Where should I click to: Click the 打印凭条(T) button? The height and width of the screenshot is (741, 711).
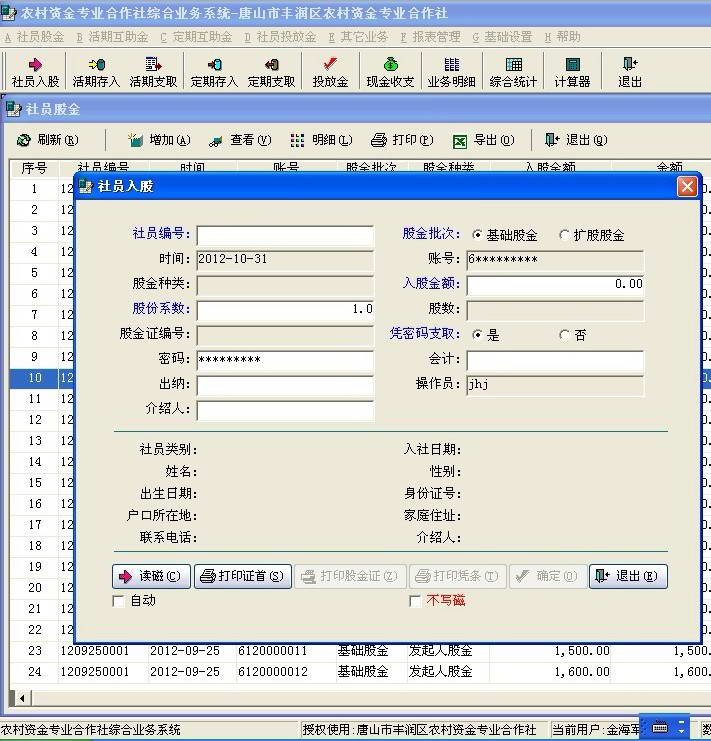[x=458, y=576]
